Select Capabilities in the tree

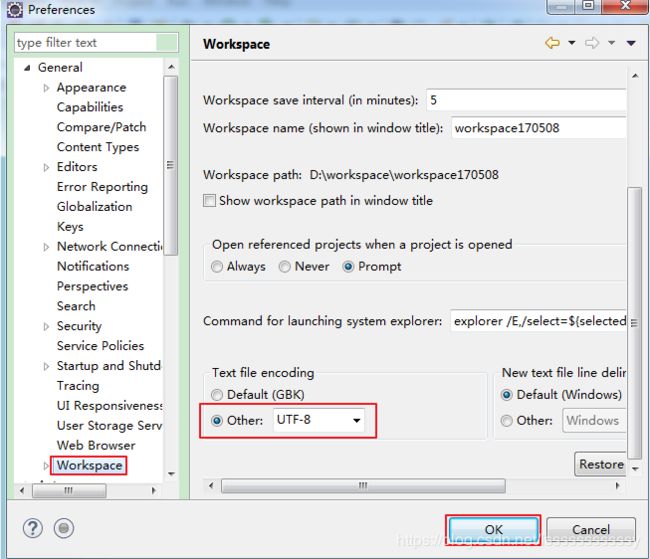coord(90,107)
